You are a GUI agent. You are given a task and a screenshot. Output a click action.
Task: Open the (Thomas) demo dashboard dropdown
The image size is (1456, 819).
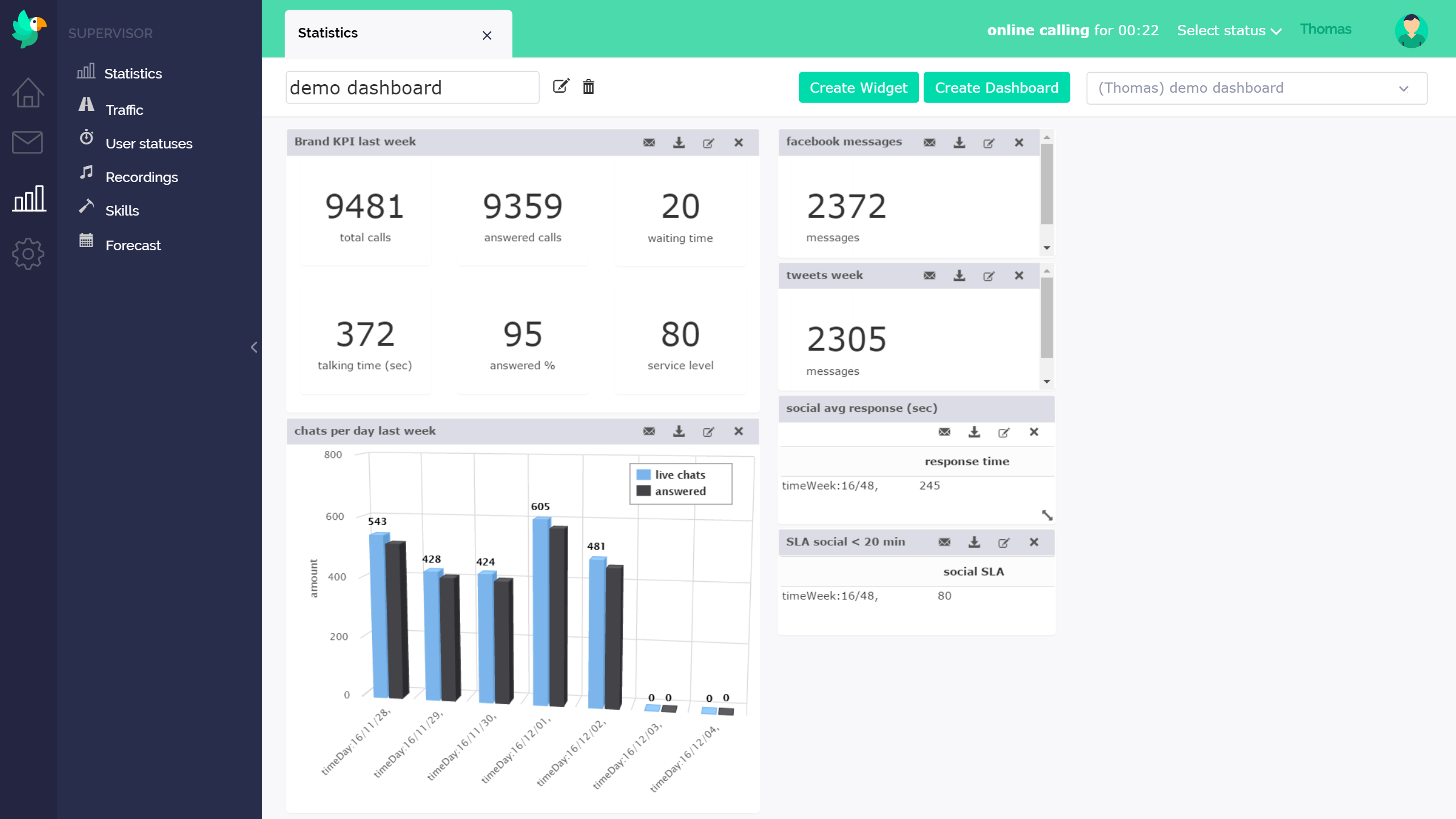click(1256, 88)
